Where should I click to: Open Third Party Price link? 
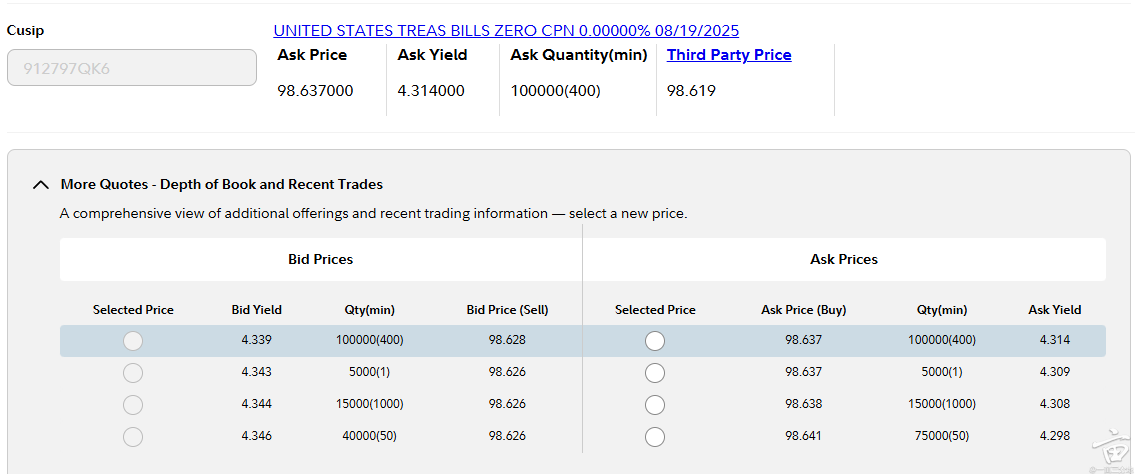(x=729, y=55)
